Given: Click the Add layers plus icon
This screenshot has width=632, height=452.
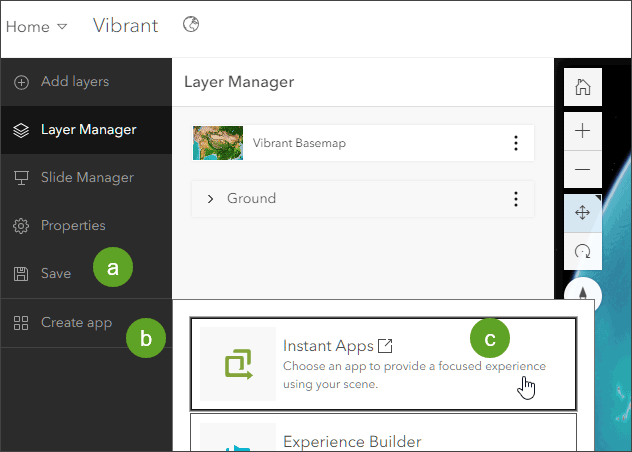Looking at the screenshot, I should 21,82.
